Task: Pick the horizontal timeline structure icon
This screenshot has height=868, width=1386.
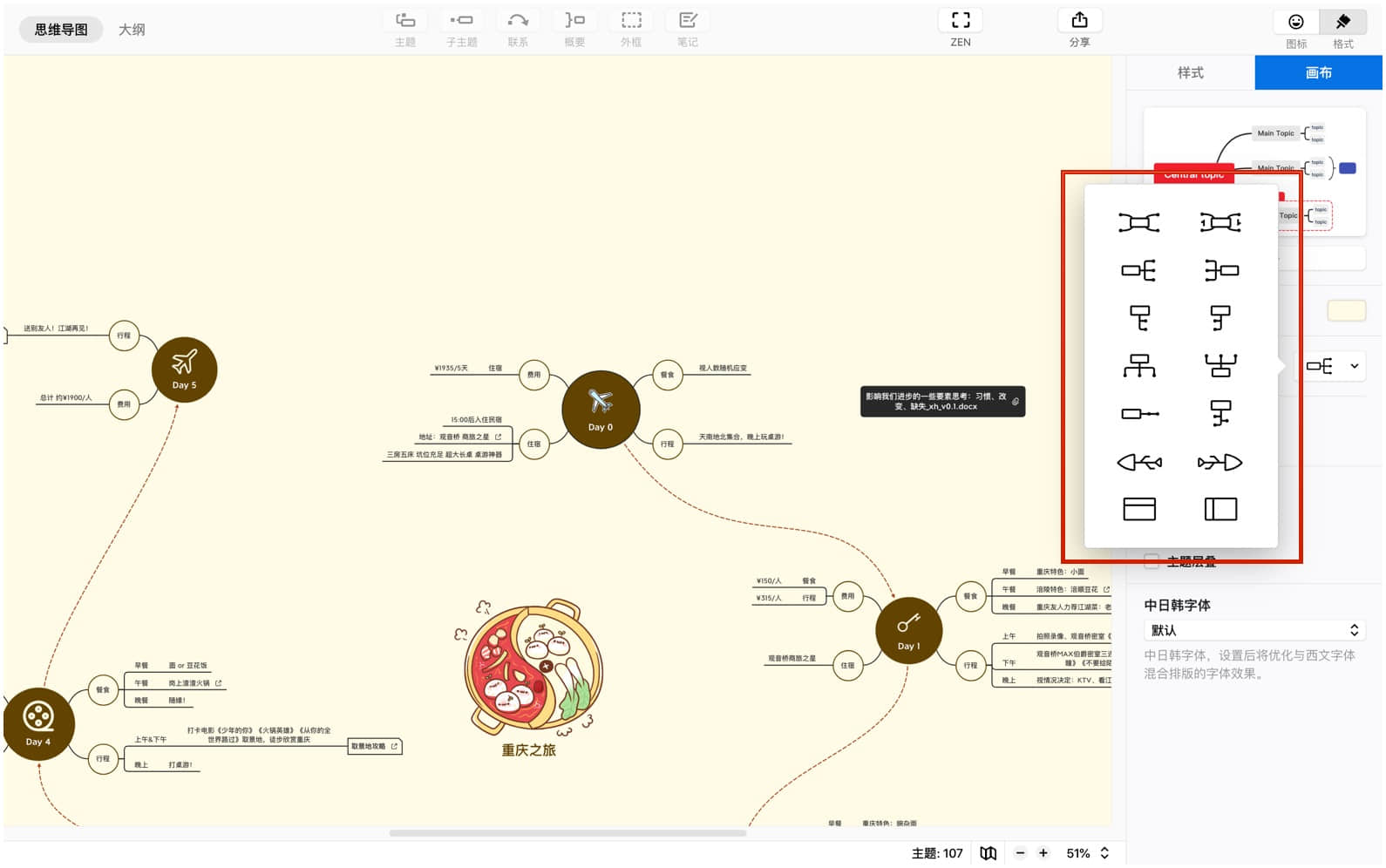Action: click(x=1138, y=414)
